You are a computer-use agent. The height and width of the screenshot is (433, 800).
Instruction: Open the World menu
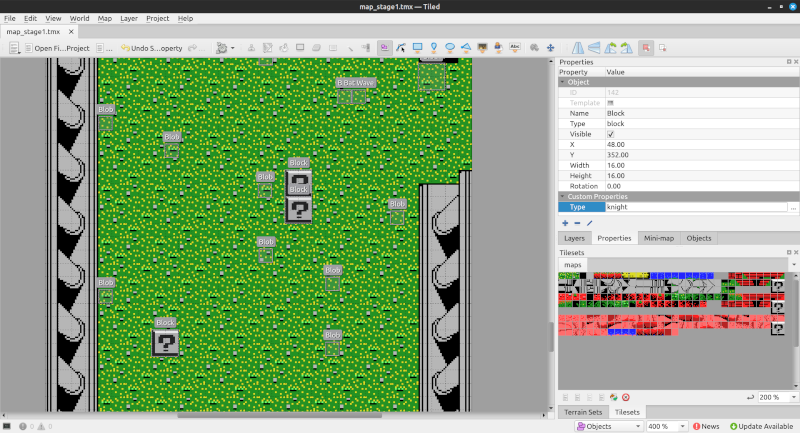click(80, 18)
